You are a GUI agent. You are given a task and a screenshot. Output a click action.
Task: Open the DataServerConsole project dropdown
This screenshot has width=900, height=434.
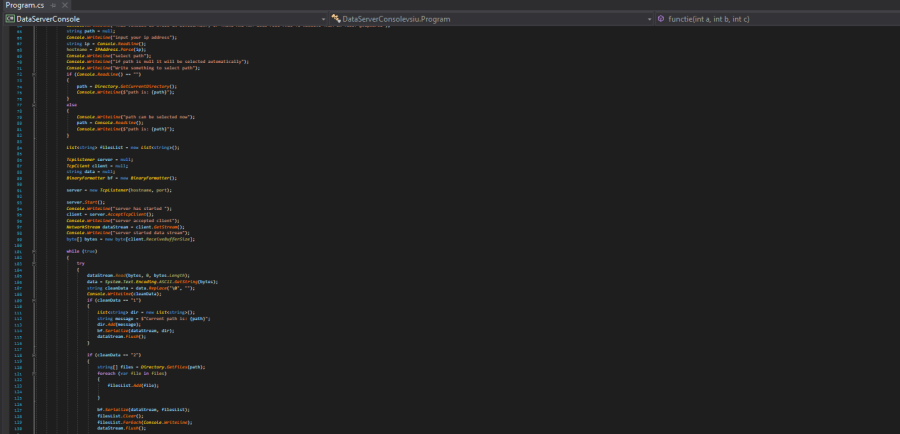pyautogui.click(x=165, y=19)
